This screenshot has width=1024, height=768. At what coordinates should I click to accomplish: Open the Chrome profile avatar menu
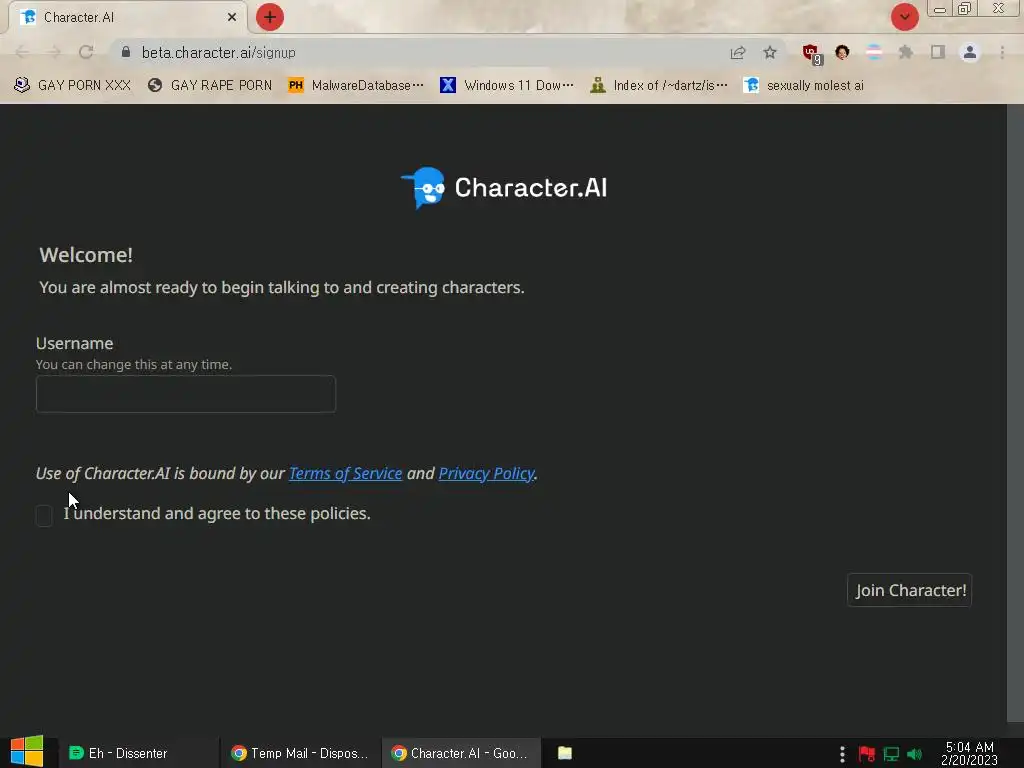(970, 52)
